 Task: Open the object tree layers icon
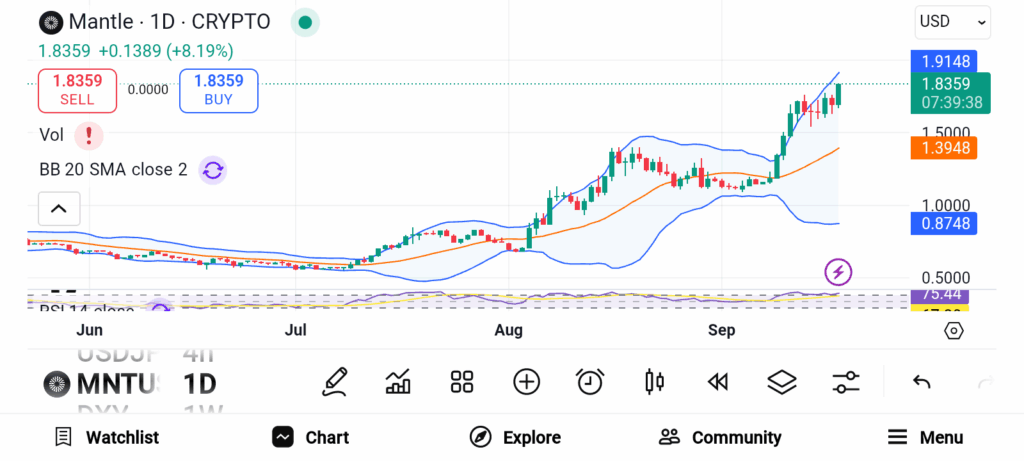781,381
